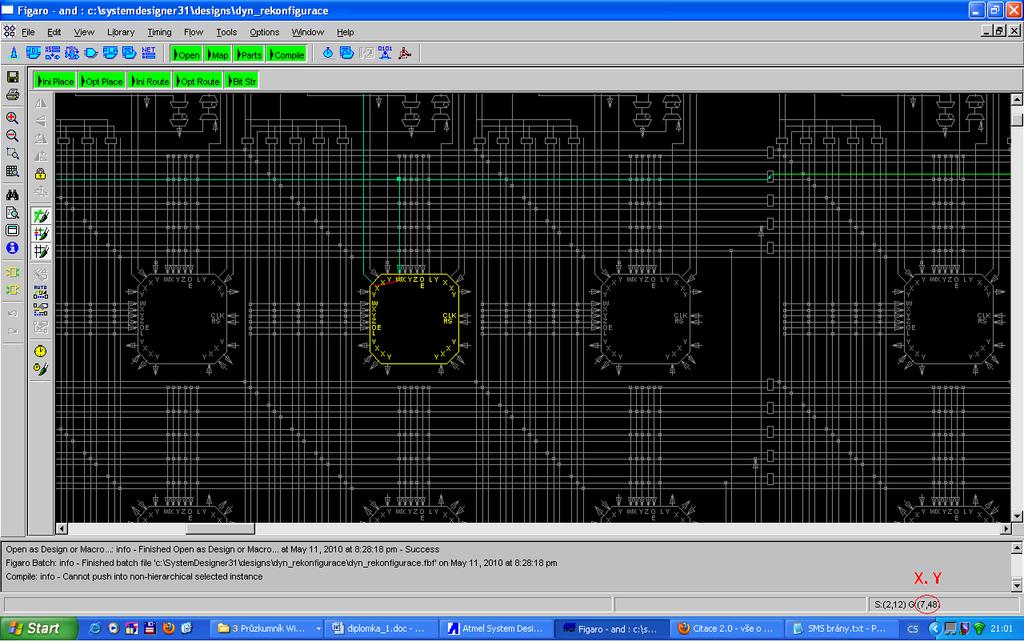Viewport: 1024px width, 642px height.
Task: Click the red Acrobat PDF icon
Action: pyautogui.click(x=405, y=53)
